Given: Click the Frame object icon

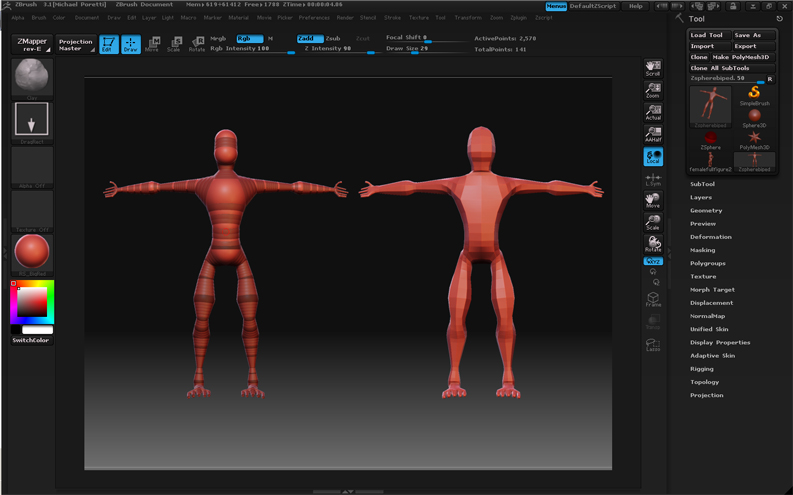Looking at the screenshot, I should point(653,299).
